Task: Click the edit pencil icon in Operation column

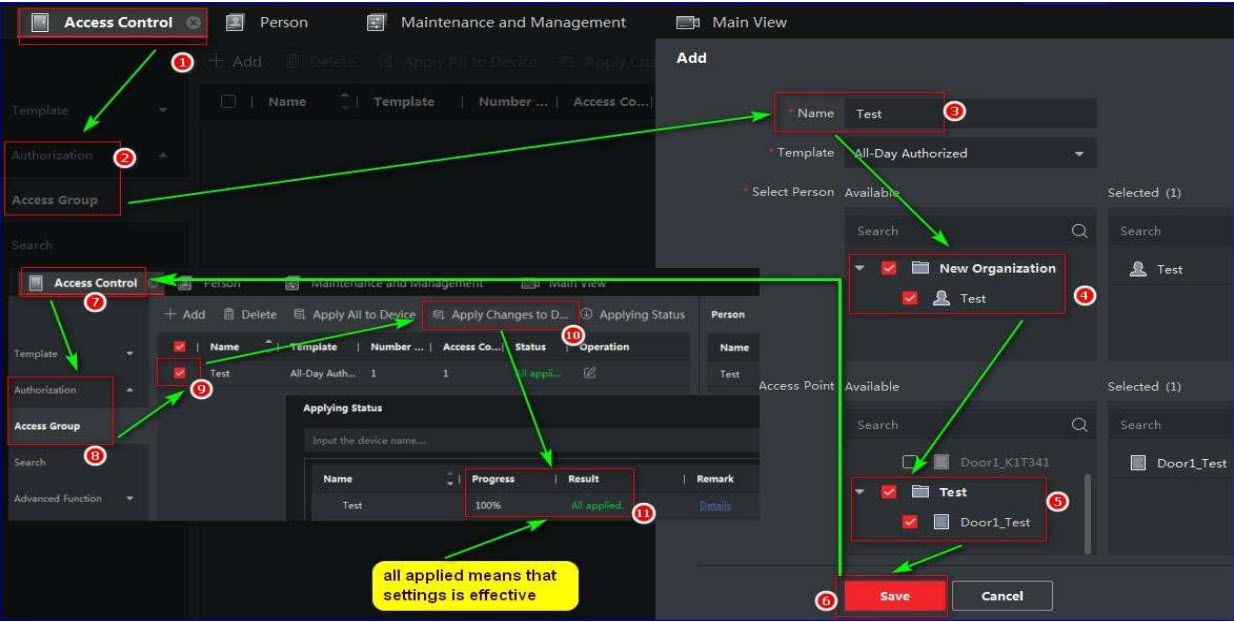Action: (589, 373)
